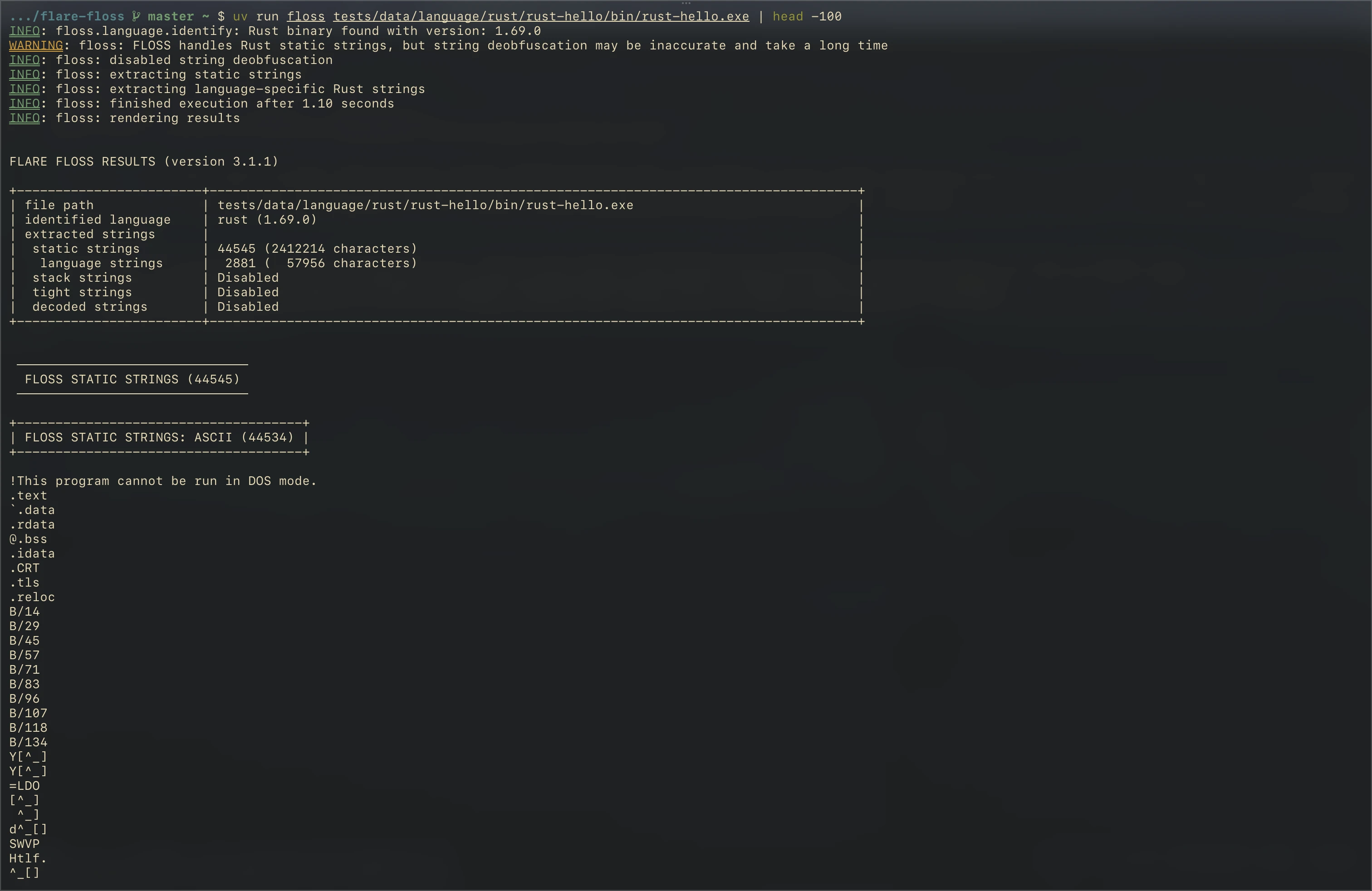Click the '=LDO' string line

click(24, 786)
